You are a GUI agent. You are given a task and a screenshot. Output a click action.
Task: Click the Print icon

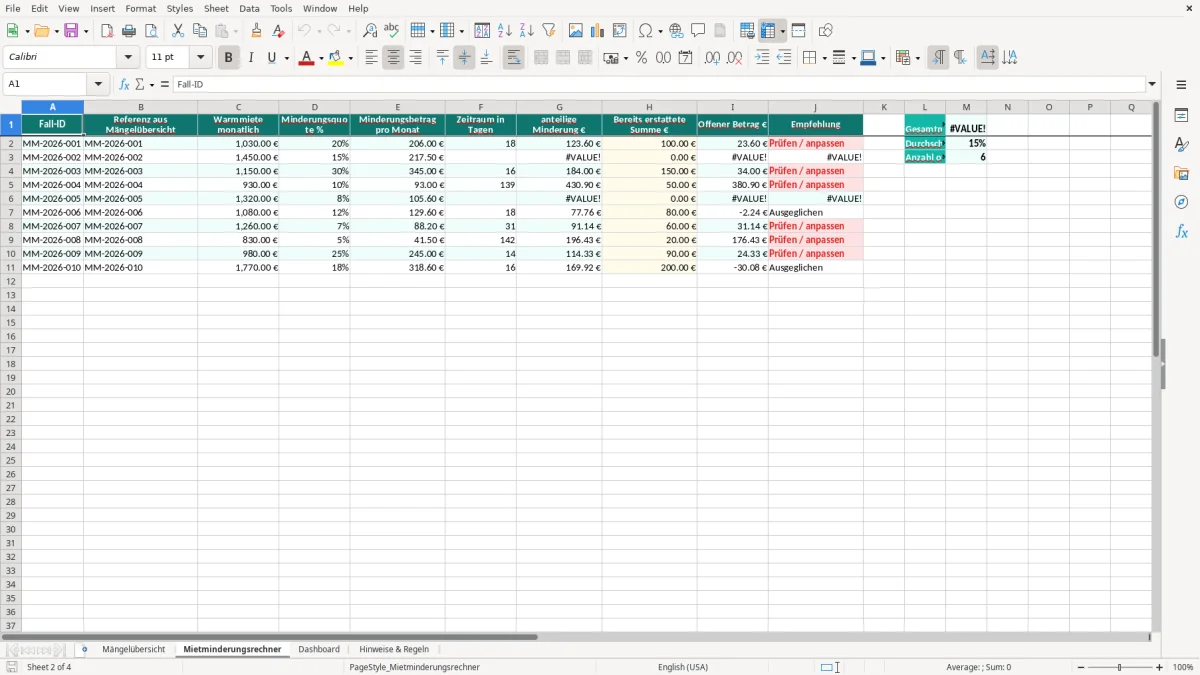[129, 31]
